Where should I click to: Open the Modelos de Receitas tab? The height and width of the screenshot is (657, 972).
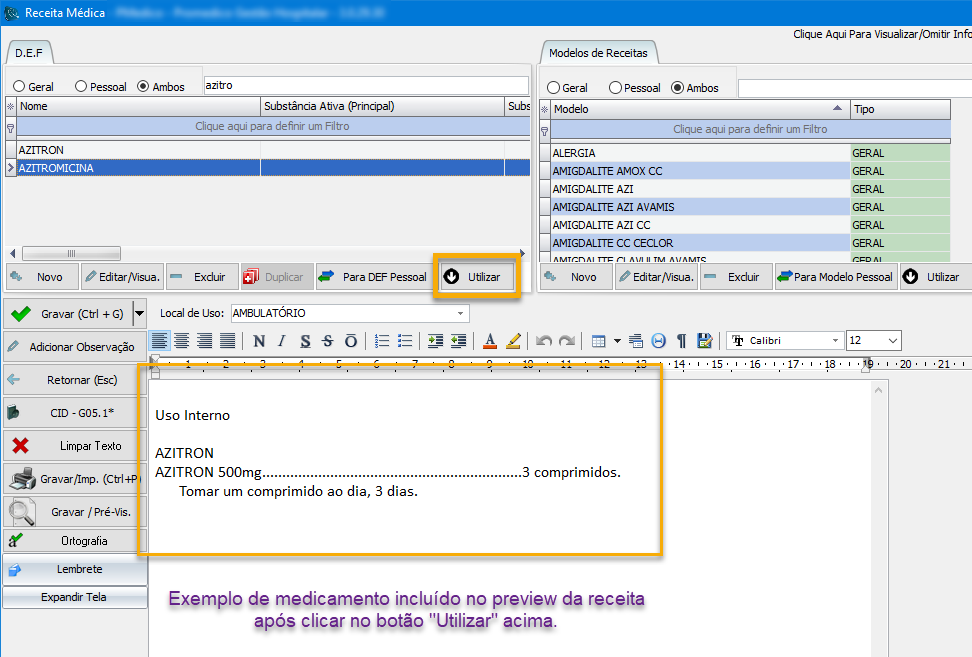click(599, 53)
